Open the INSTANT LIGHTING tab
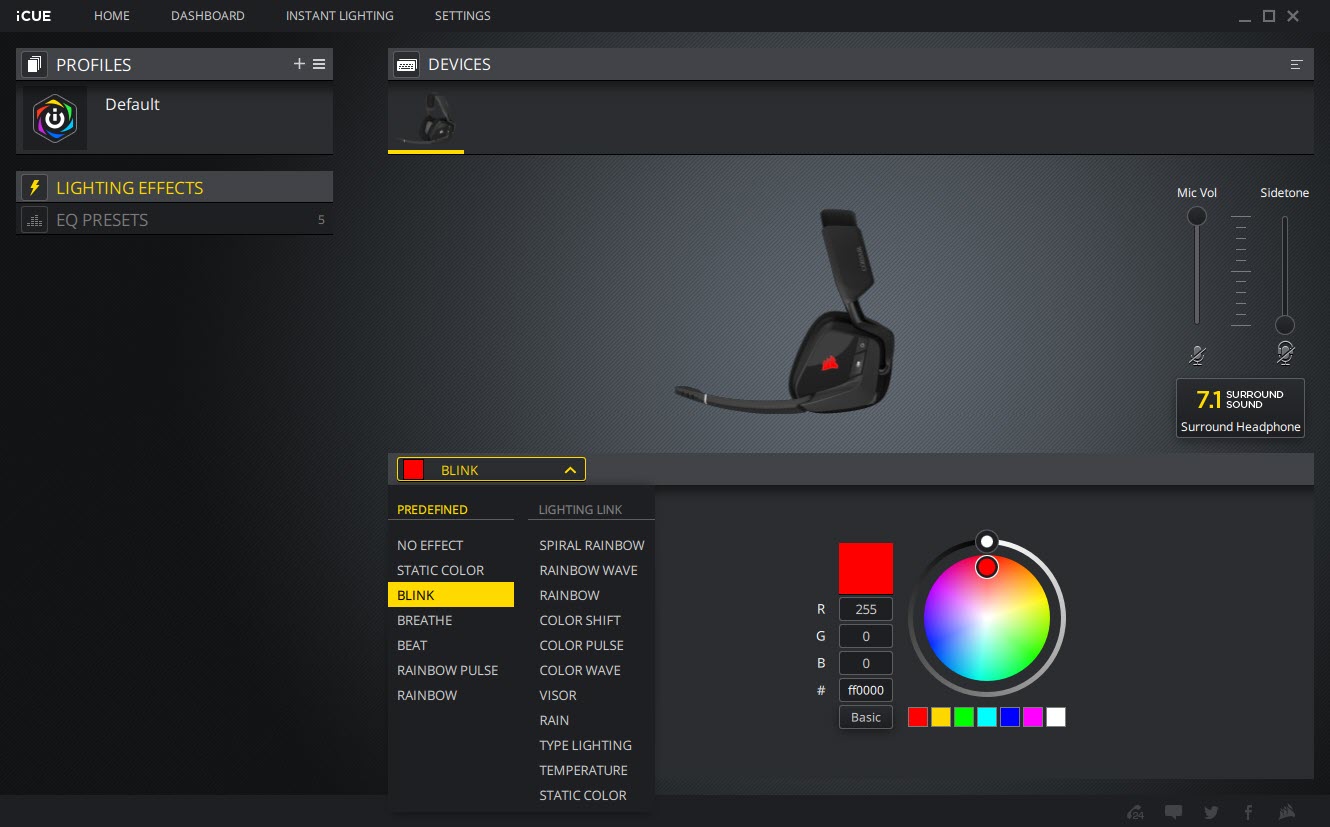This screenshot has height=827, width=1330. 340,16
